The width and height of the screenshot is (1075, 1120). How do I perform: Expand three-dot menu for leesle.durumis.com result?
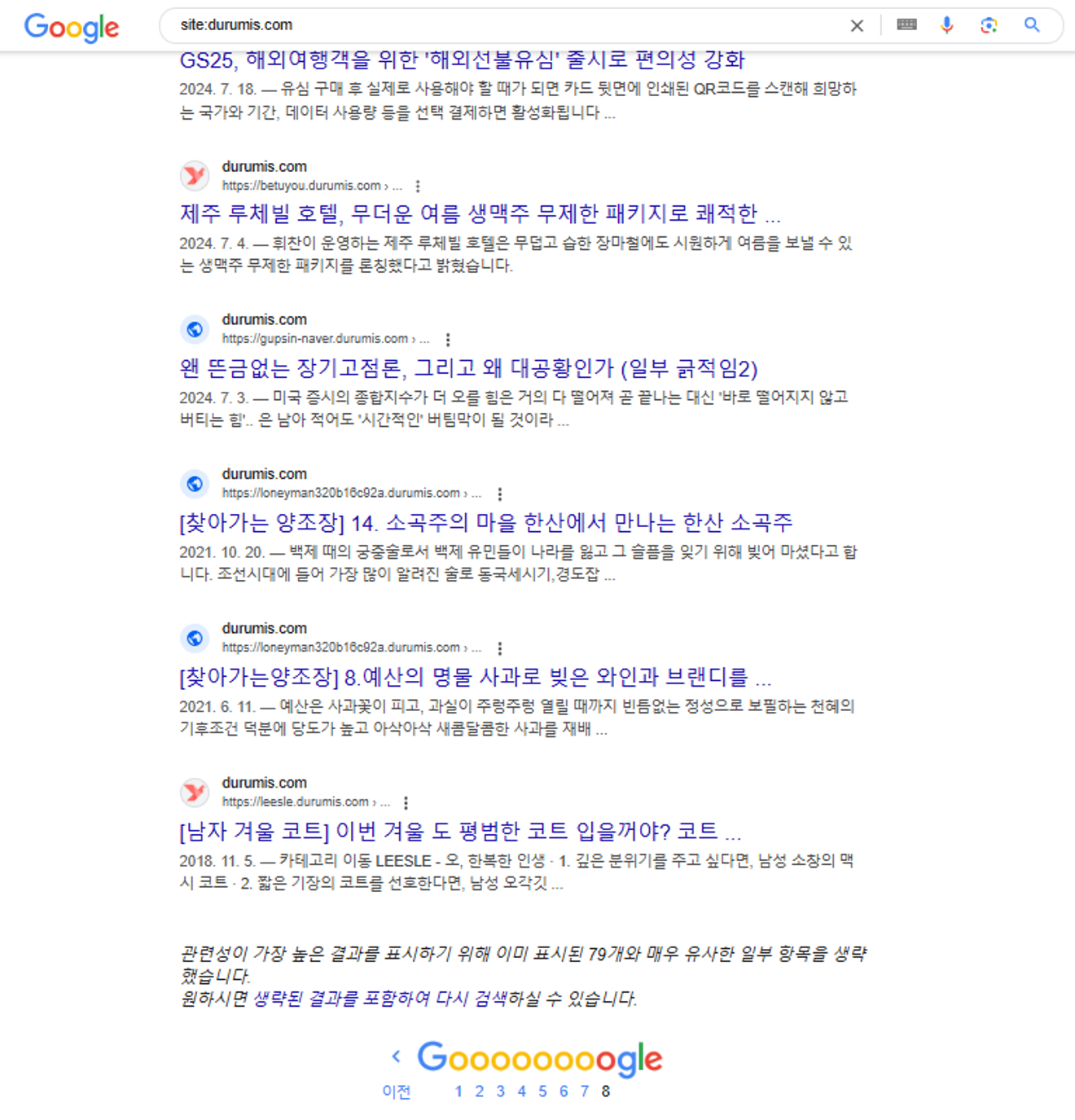click(x=406, y=802)
